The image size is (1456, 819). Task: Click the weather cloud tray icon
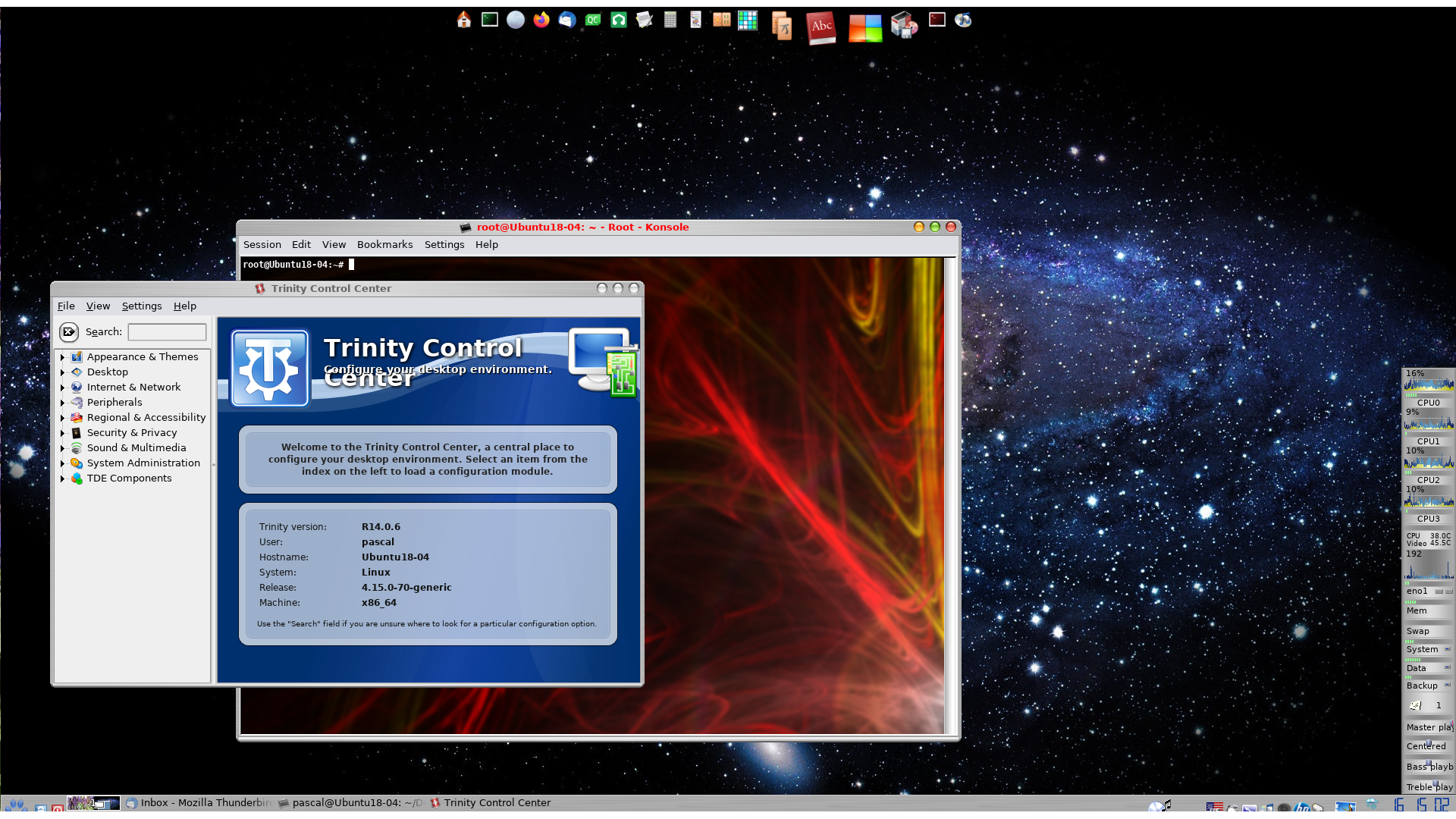1372,804
